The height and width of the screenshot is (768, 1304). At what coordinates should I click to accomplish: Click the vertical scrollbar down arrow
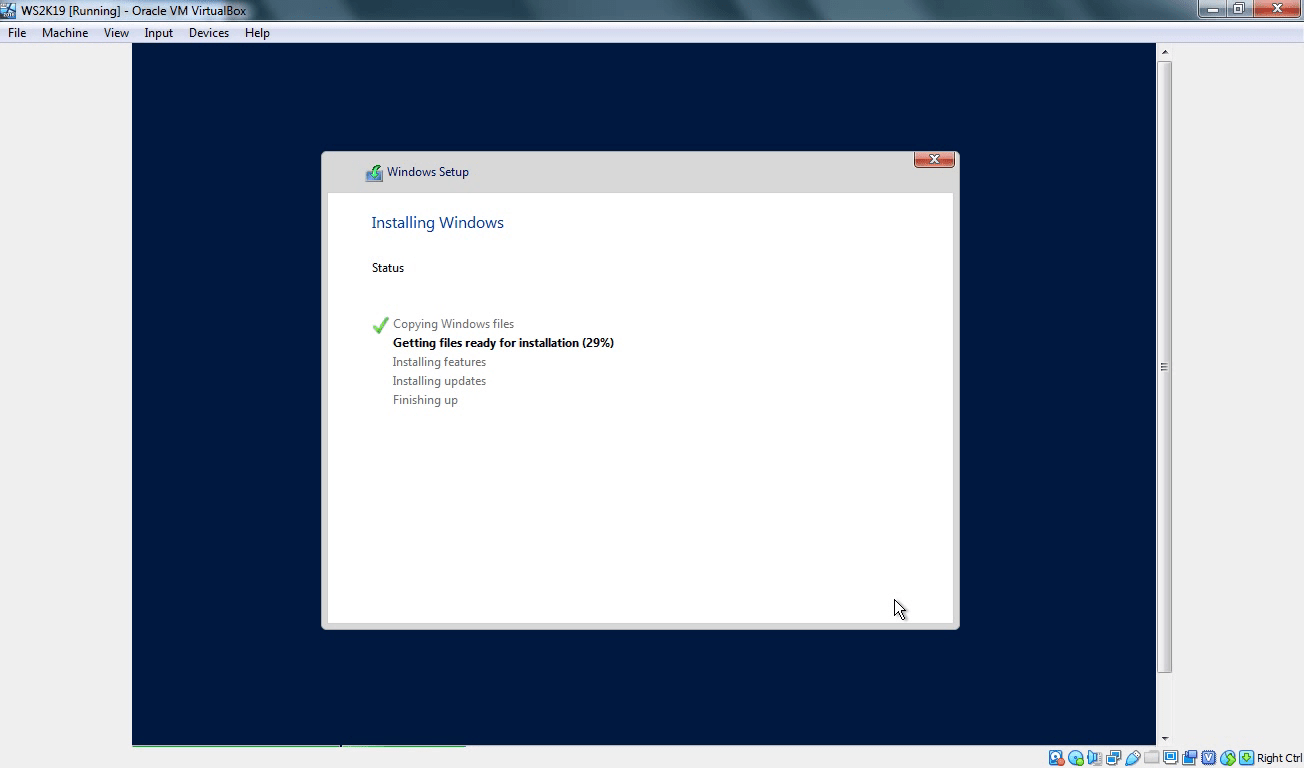pyautogui.click(x=1165, y=738)
